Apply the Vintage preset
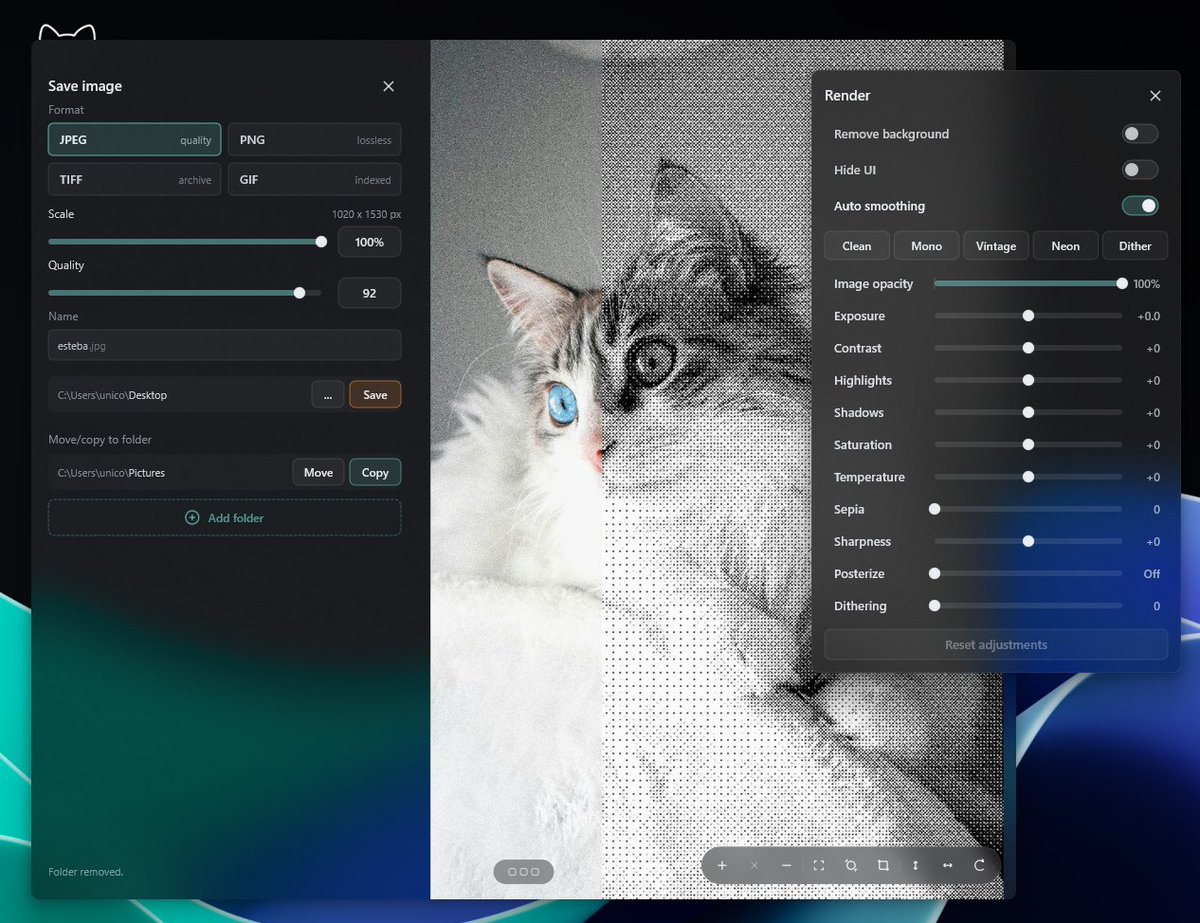The height and width of the screenshot is (923, 1200). pyautogui.click(x=996, y=246)
